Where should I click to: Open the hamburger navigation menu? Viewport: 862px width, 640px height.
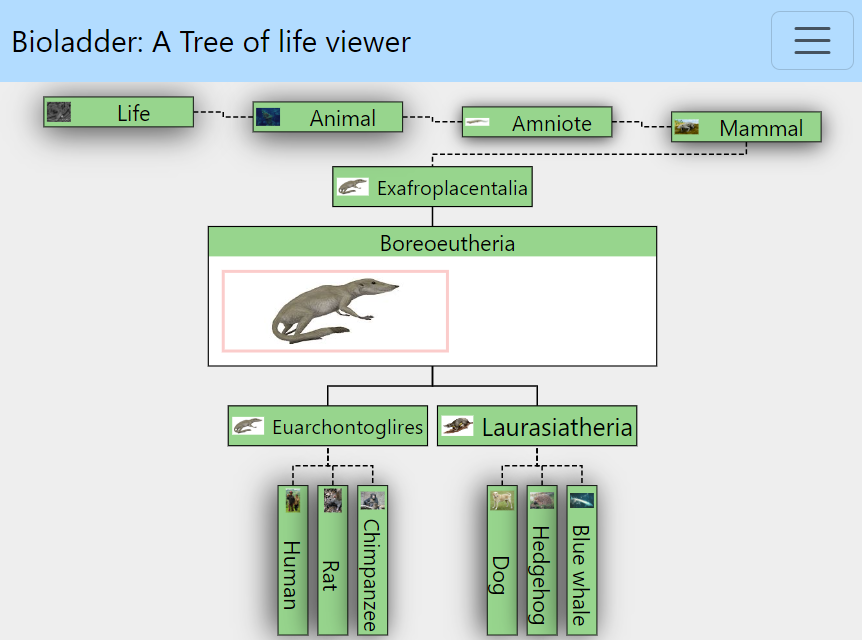pyautogui.click(x=812, y=41)
